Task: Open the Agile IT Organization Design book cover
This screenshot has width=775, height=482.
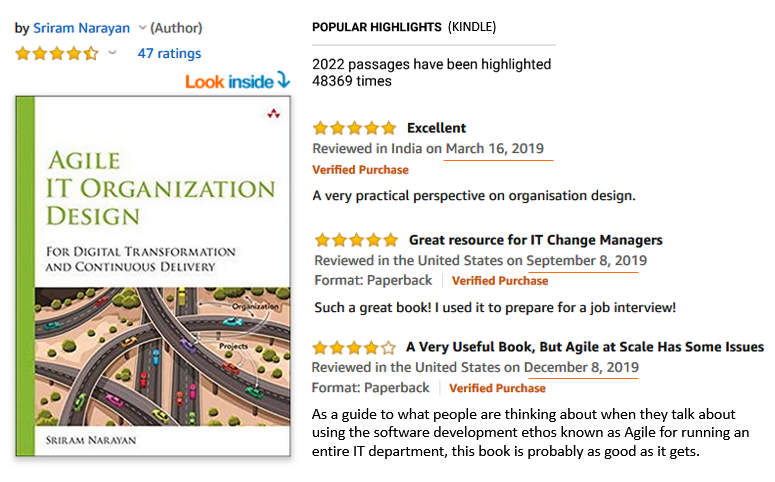Action: pyautogui.click(x=153, y=276)
